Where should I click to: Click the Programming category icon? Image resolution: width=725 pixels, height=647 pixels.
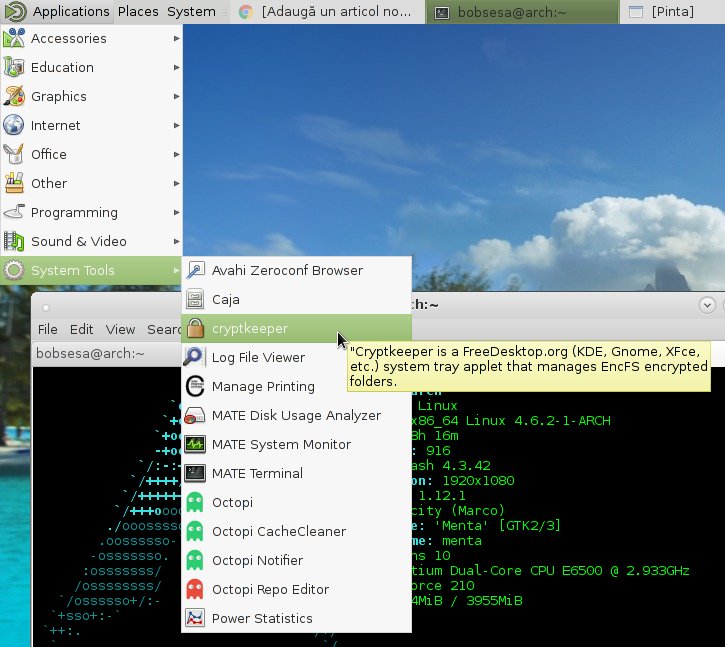pos(14,212)
